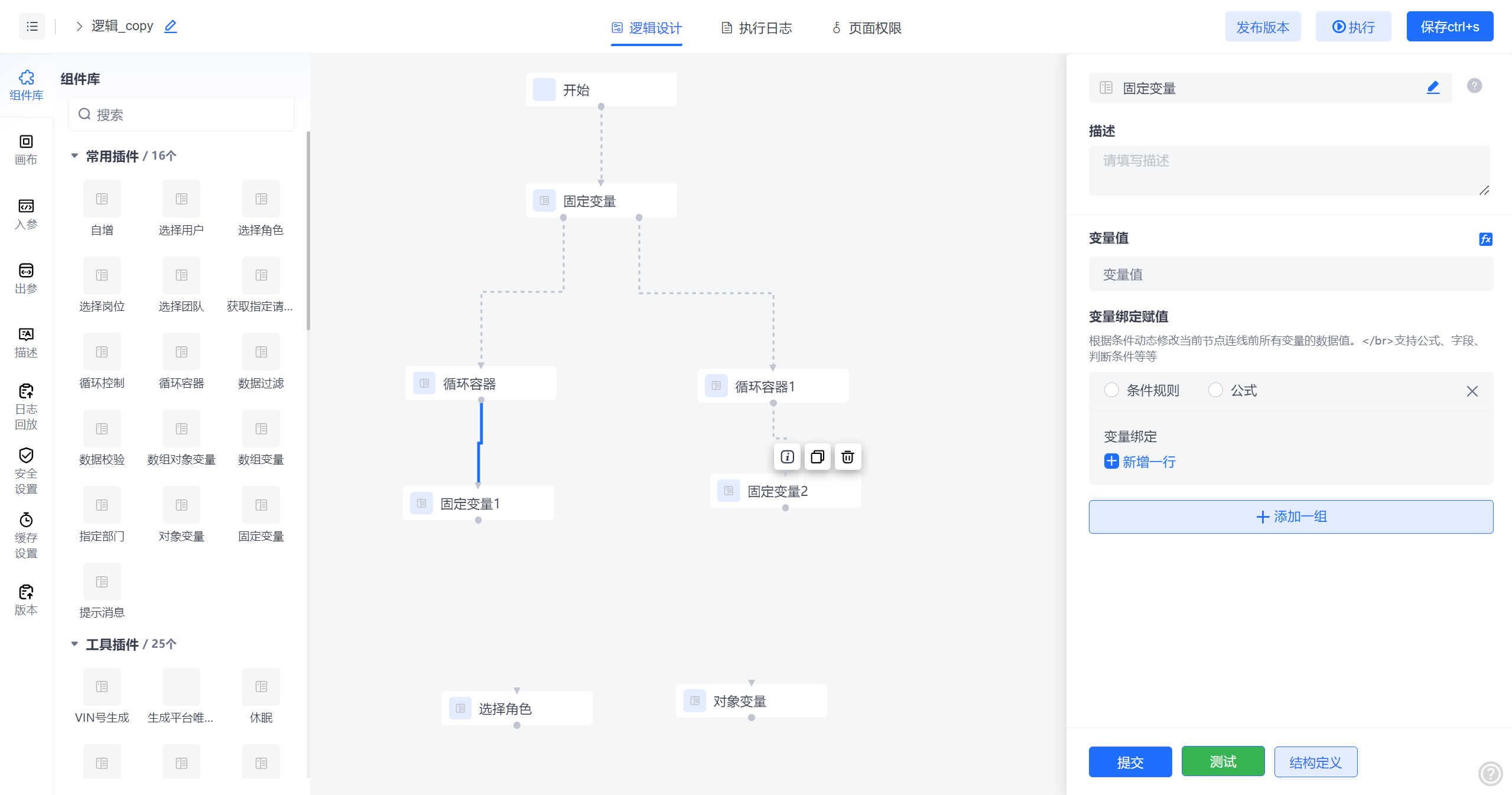Switch to the 执行日志 tab
This screenshot has height=795, width=1512.
coord(757,28)
